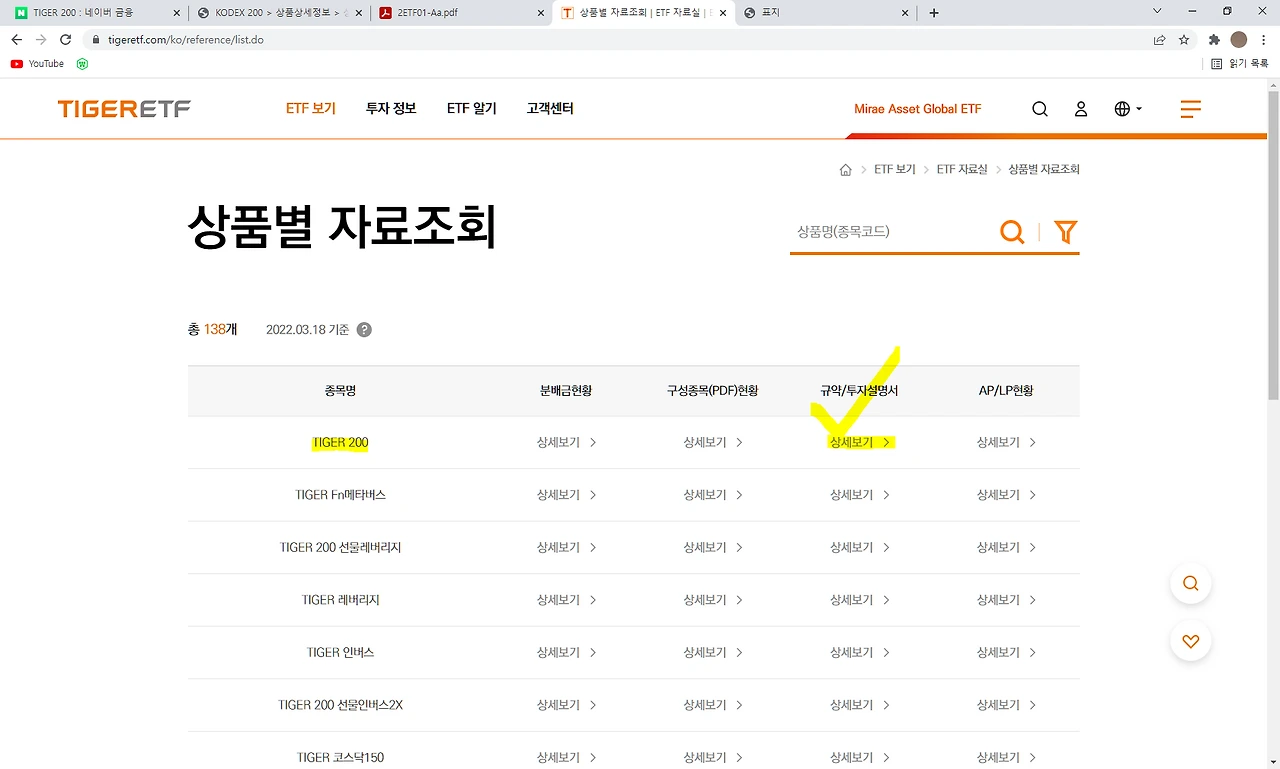Click the tab search chevron

pos(1157,12)
